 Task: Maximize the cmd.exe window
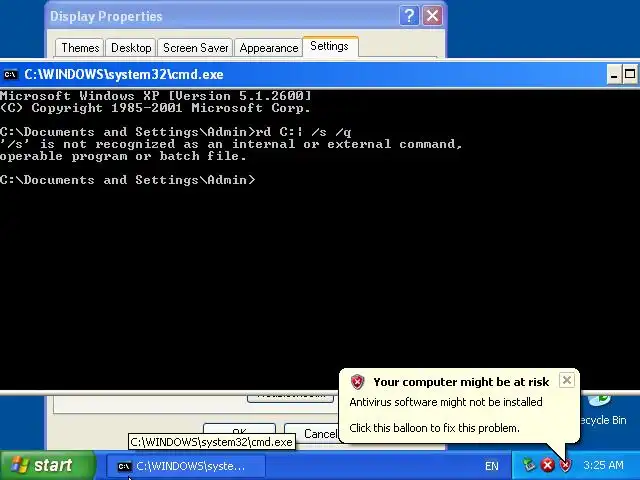pos(630,75)
